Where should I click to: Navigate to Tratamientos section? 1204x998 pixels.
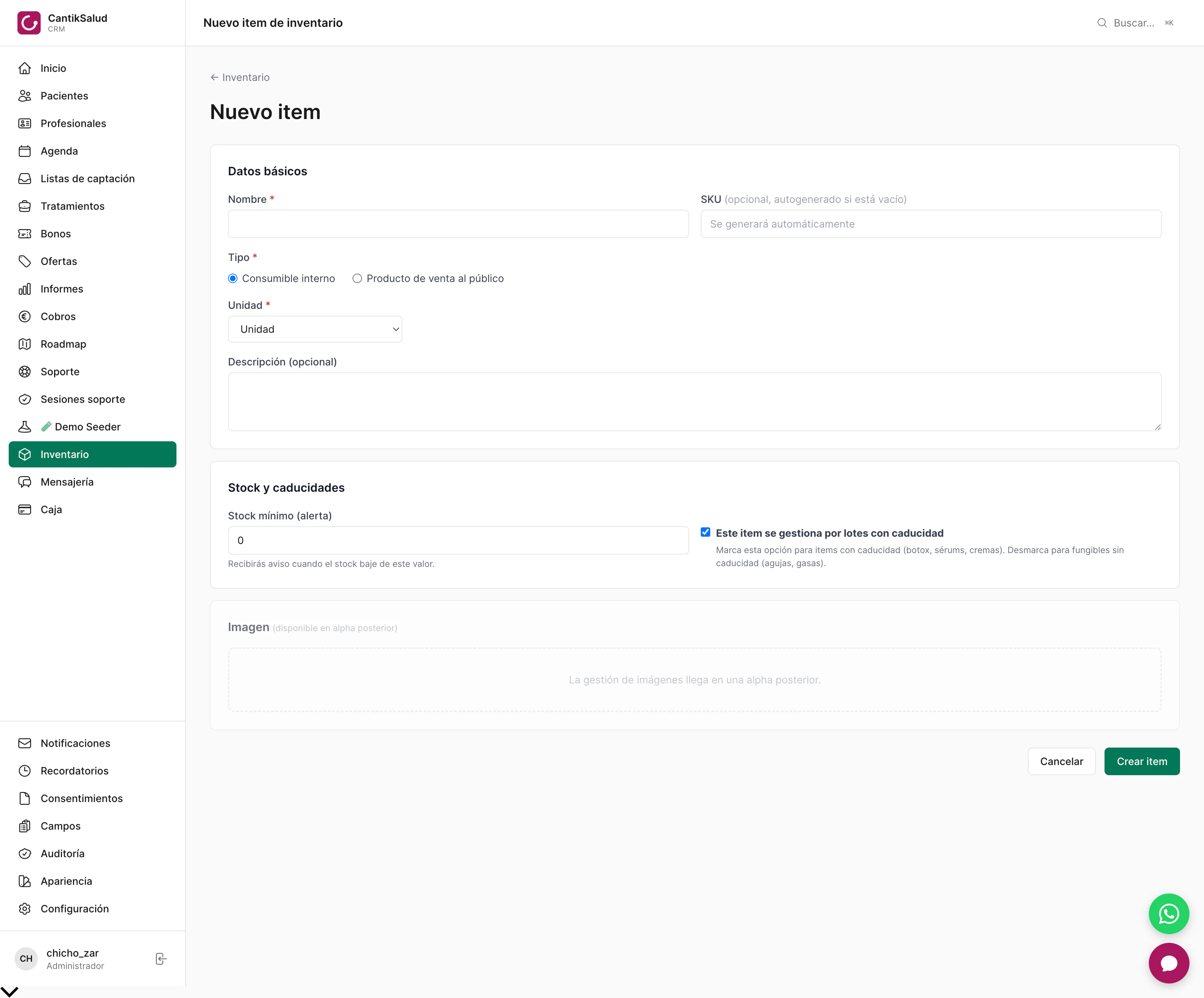(92, 206)
